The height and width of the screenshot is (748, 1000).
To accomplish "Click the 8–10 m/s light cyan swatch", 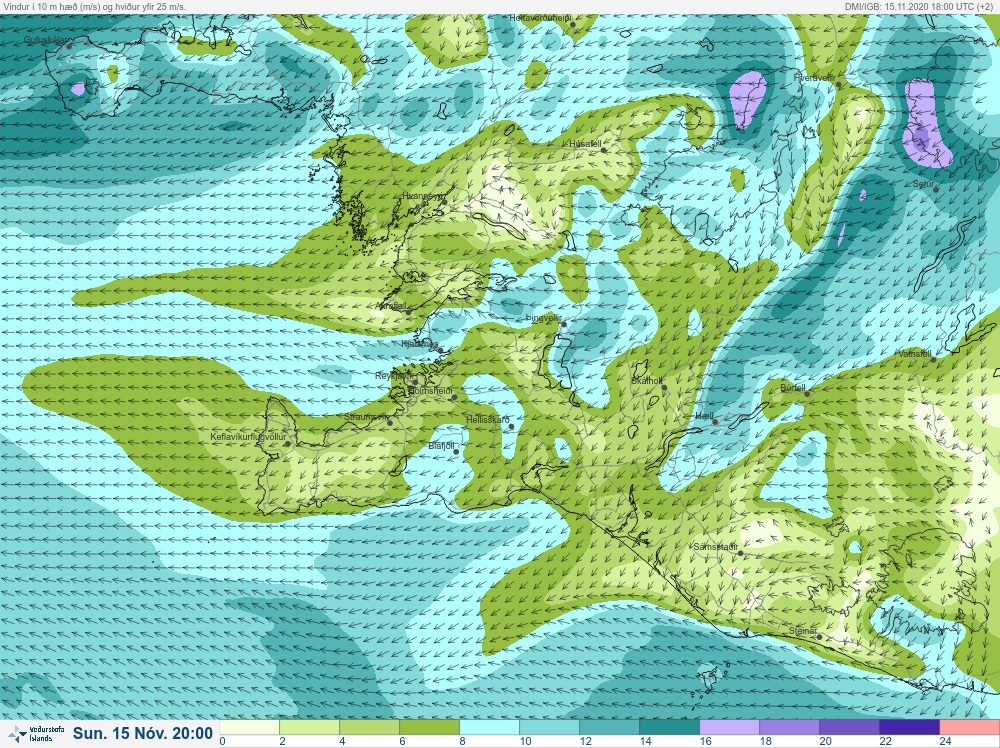I will pyautogui.click(x=489, y=727).
